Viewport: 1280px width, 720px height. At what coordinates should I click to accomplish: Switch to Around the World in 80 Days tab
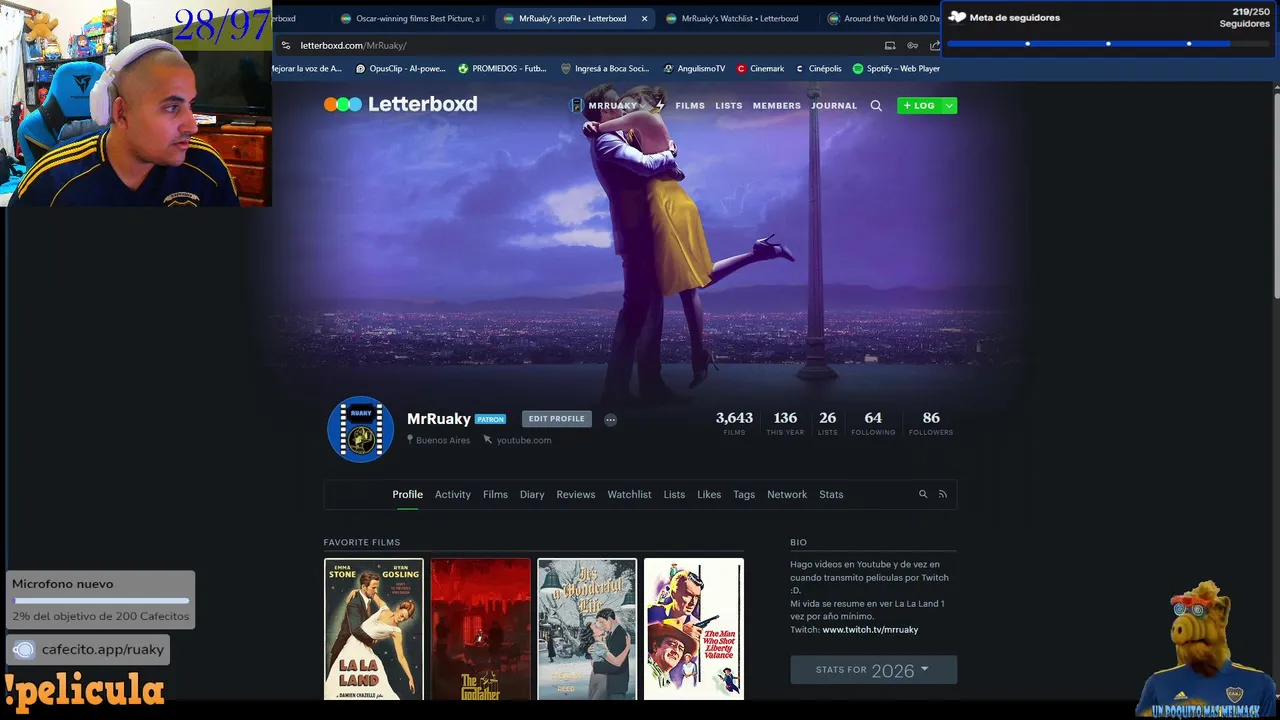pos(885,18)
